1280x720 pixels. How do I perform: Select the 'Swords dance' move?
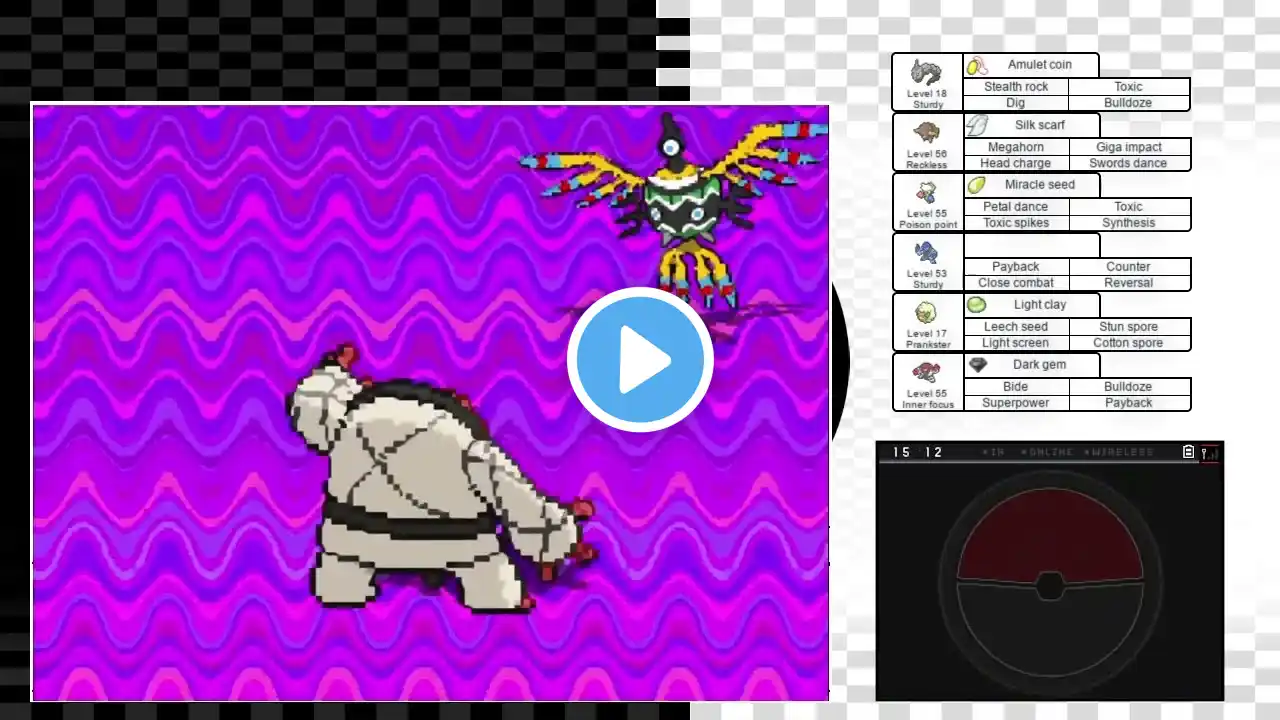point(1129,163)
